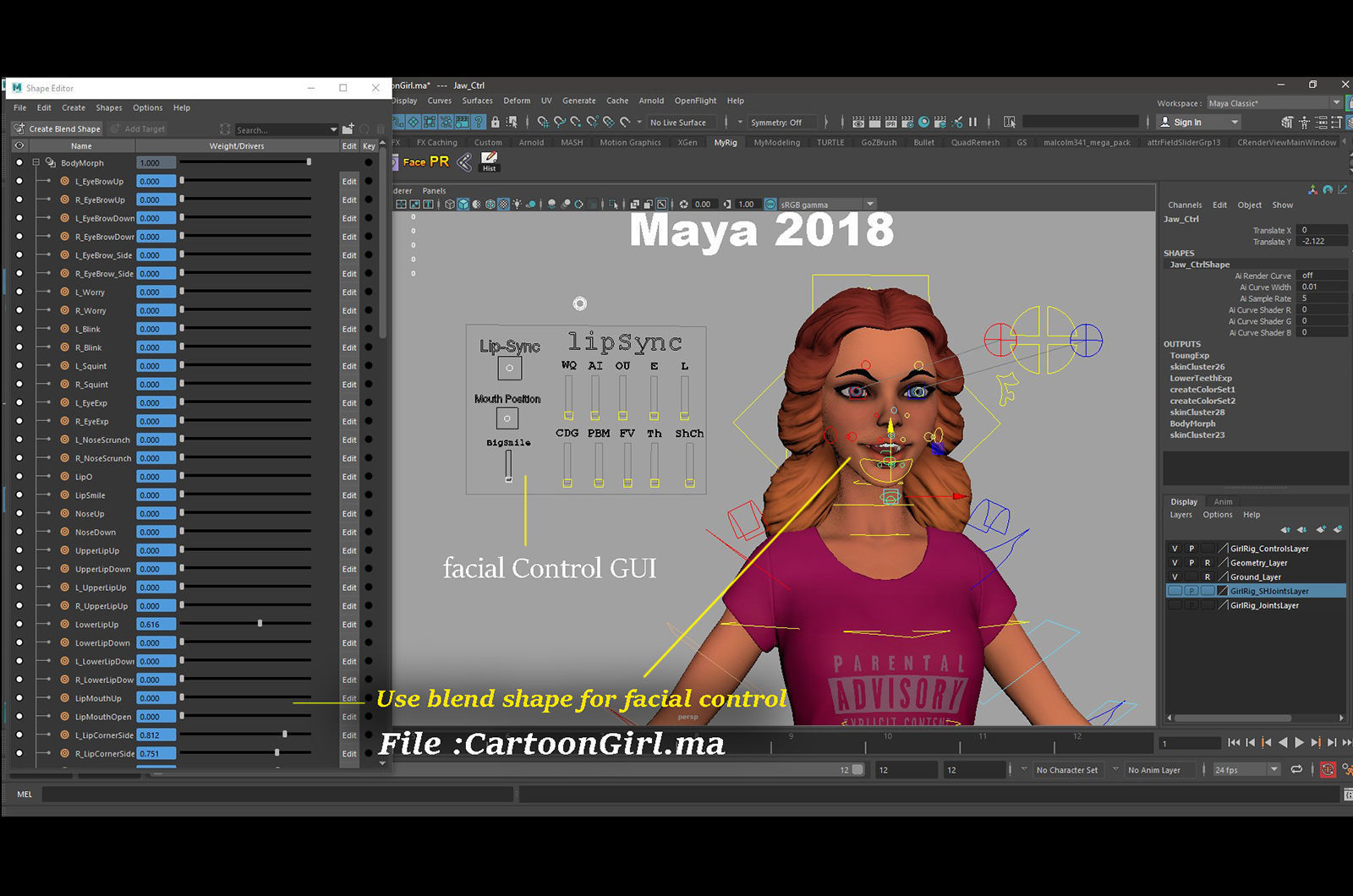Click the LowerLipUp weight value field
The width and height of the screenshot is (1353, 896).
tap(156, 624)
